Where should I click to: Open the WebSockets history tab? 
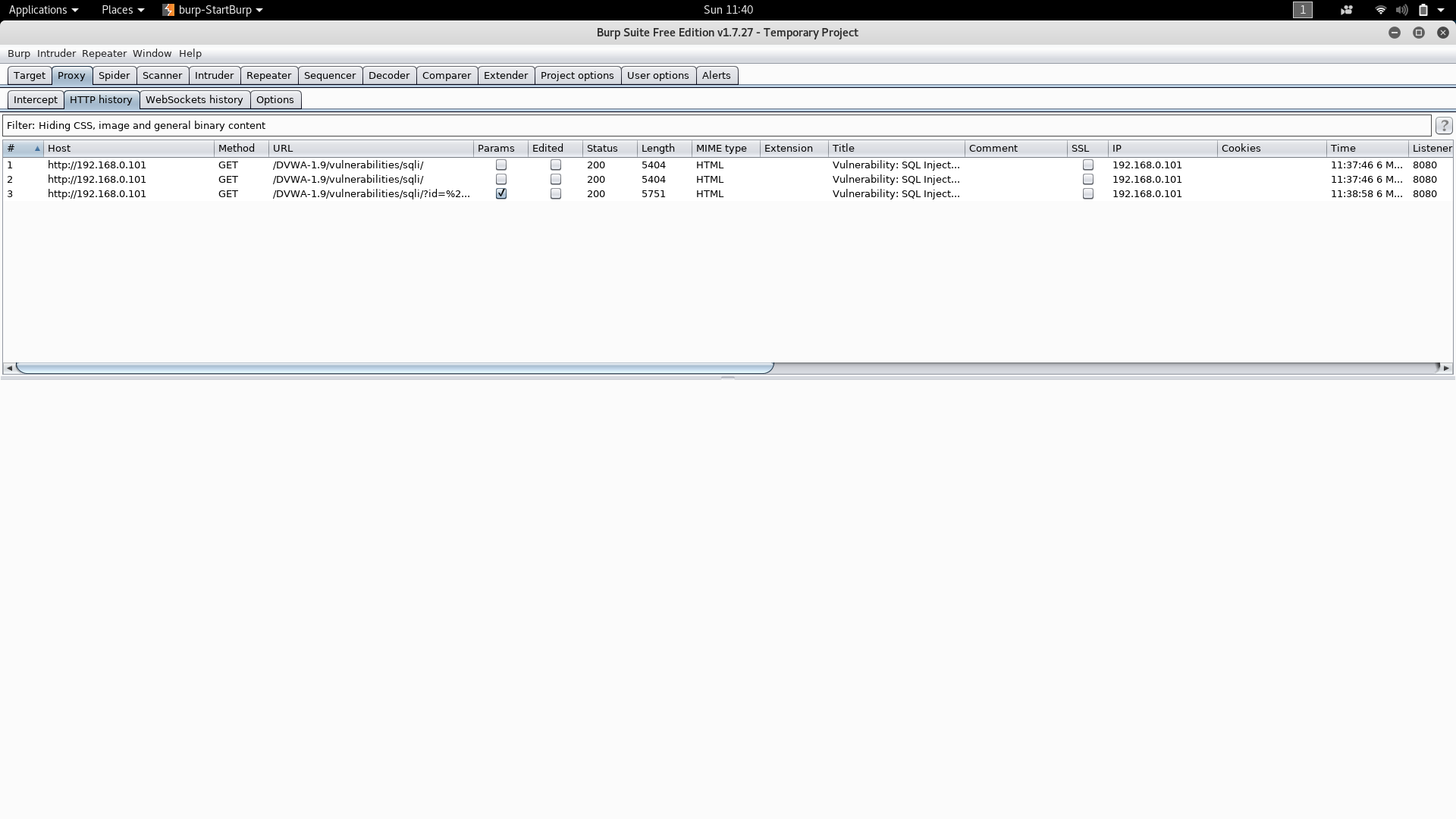tap(194, 100)
